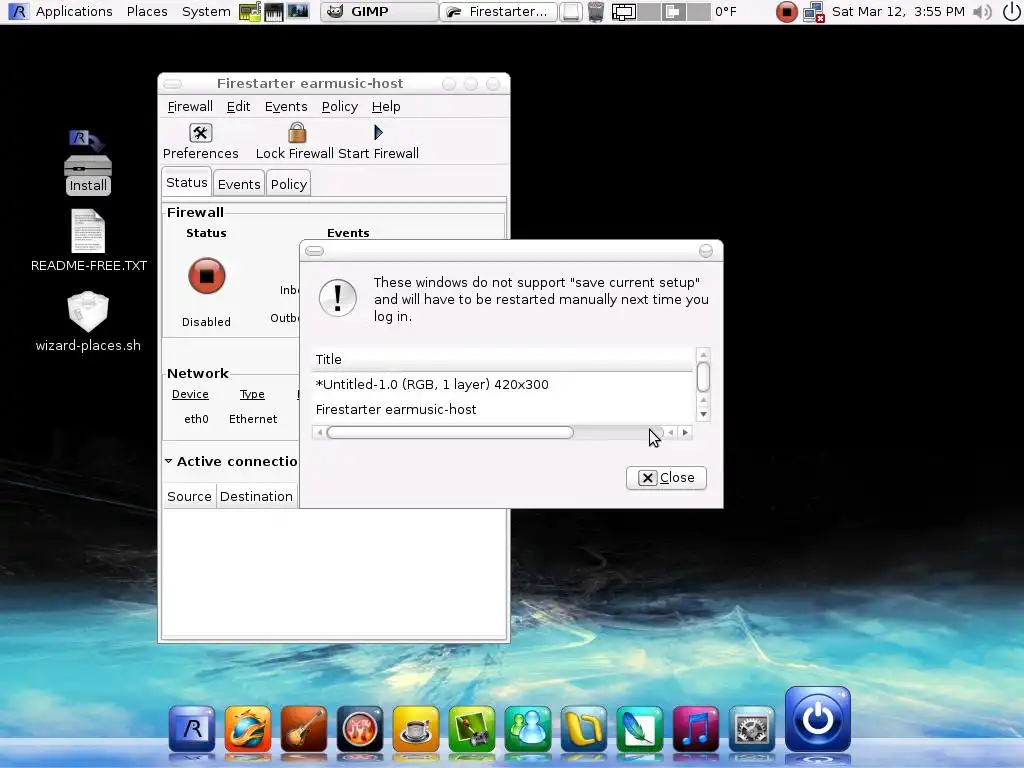Click the large blue power dock icon

pos(818,719)
